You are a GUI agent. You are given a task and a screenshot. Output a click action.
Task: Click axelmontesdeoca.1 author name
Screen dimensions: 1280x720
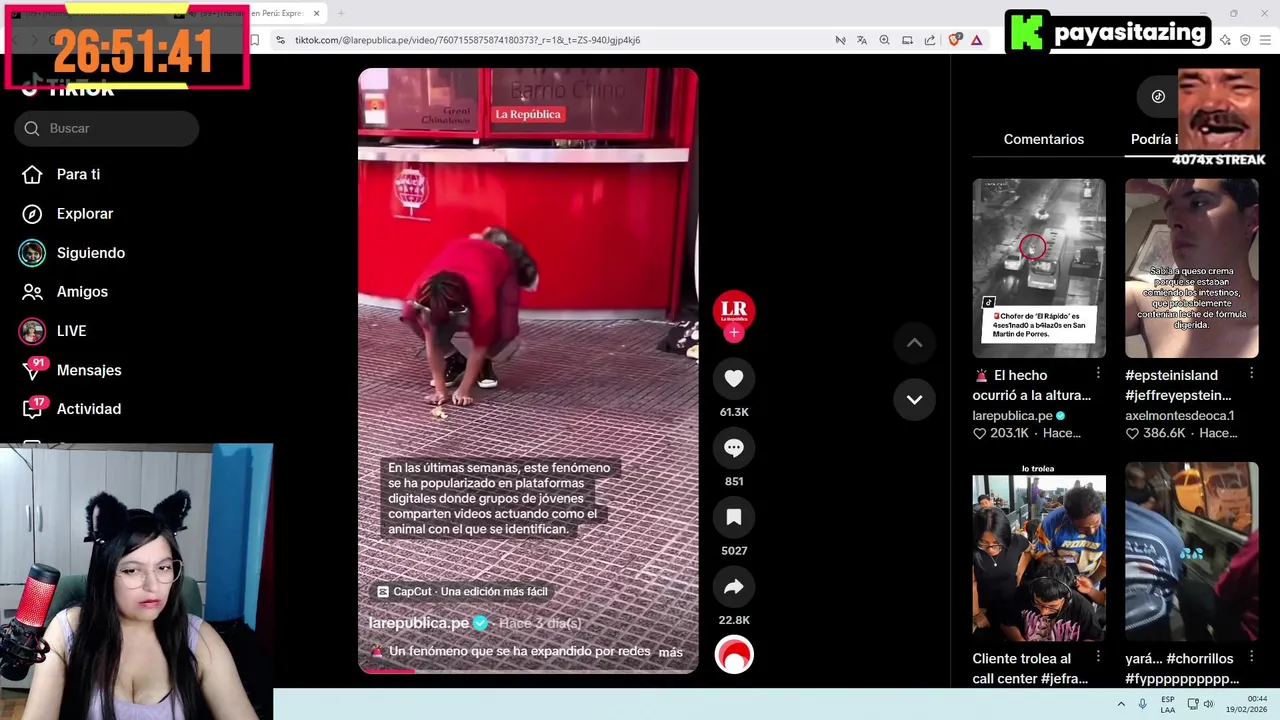click(x=1179, y=415)
